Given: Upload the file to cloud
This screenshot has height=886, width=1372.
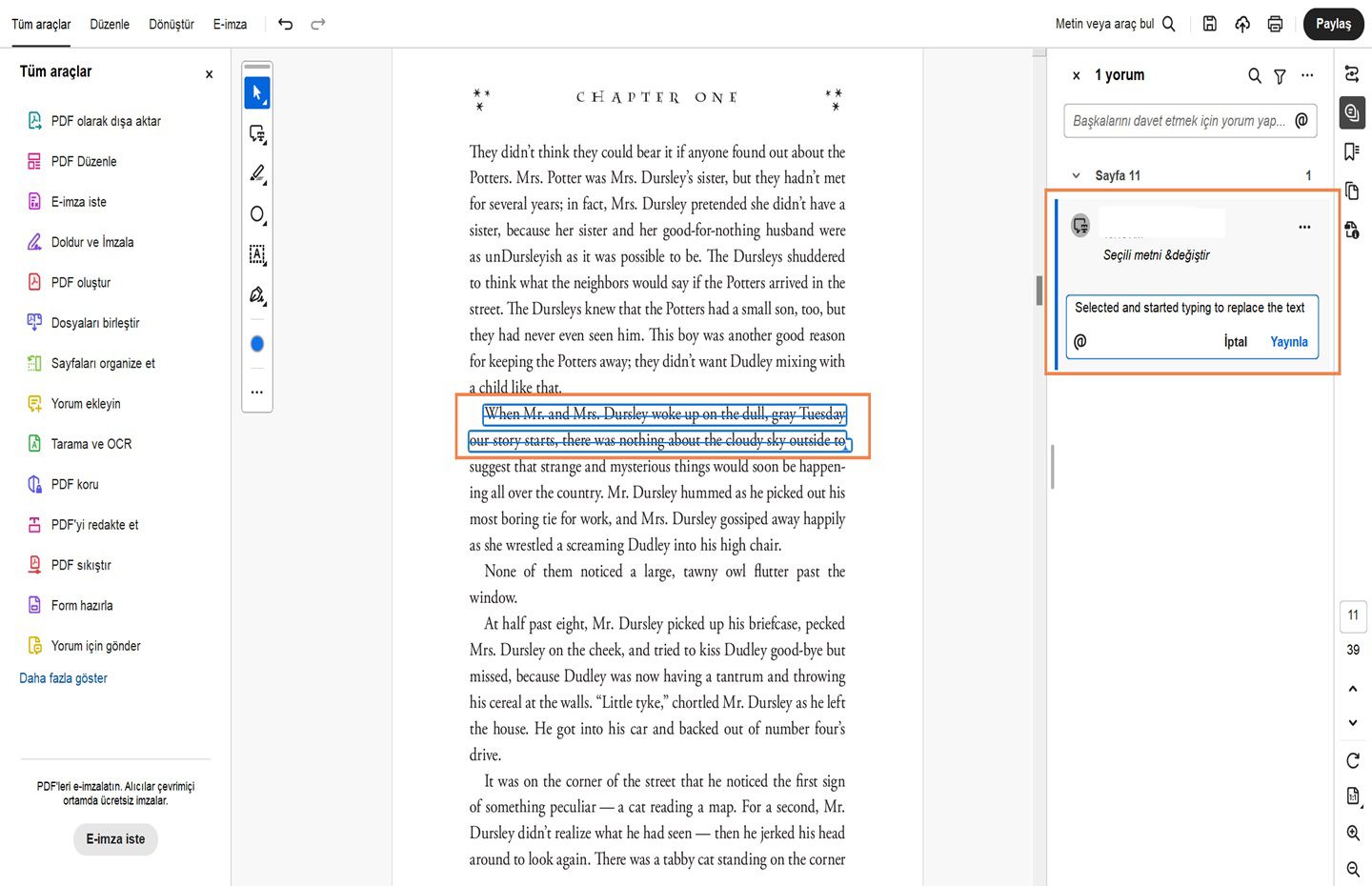Looking at the screenshot, I should coord(1242,24).
